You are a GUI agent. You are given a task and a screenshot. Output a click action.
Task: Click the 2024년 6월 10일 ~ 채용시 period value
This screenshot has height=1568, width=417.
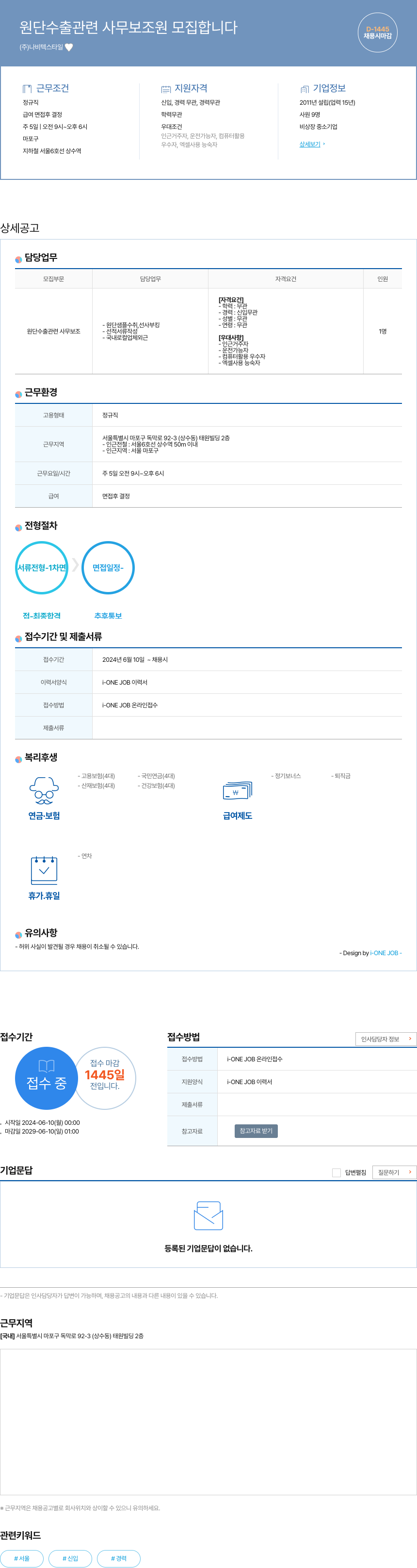coord(135,659)
